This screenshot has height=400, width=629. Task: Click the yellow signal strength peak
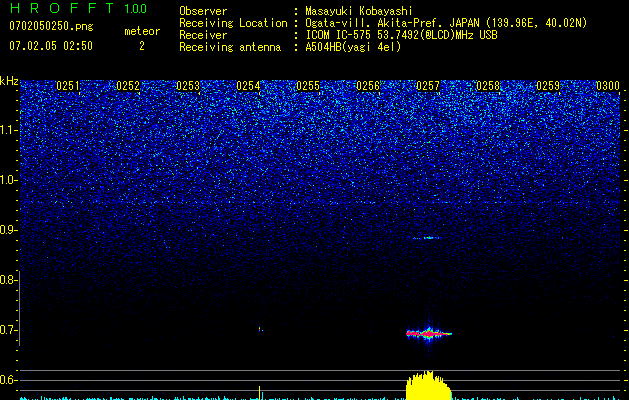tap(428, 385)
